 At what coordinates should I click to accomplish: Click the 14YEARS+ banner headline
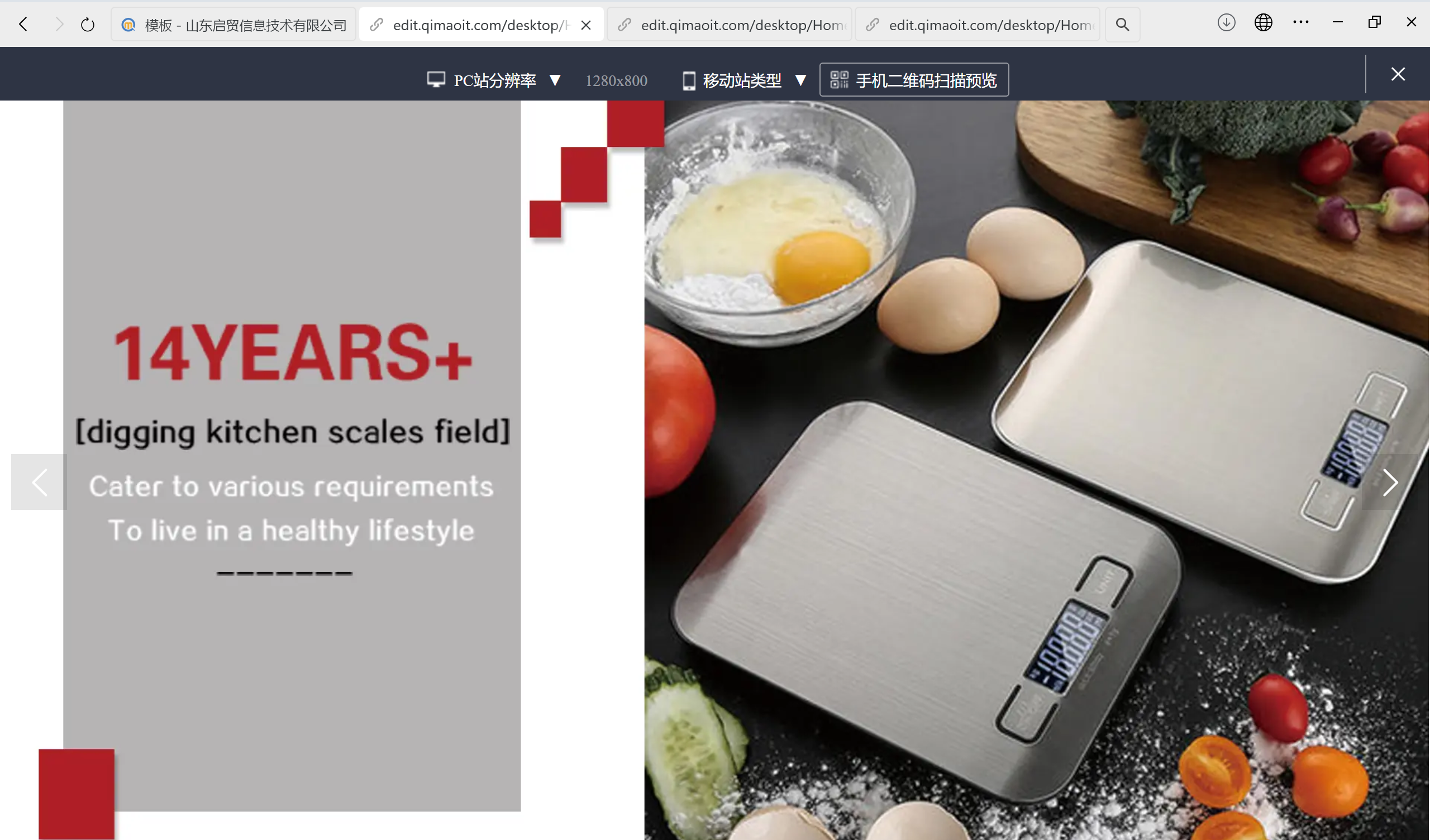click(293, 352)
